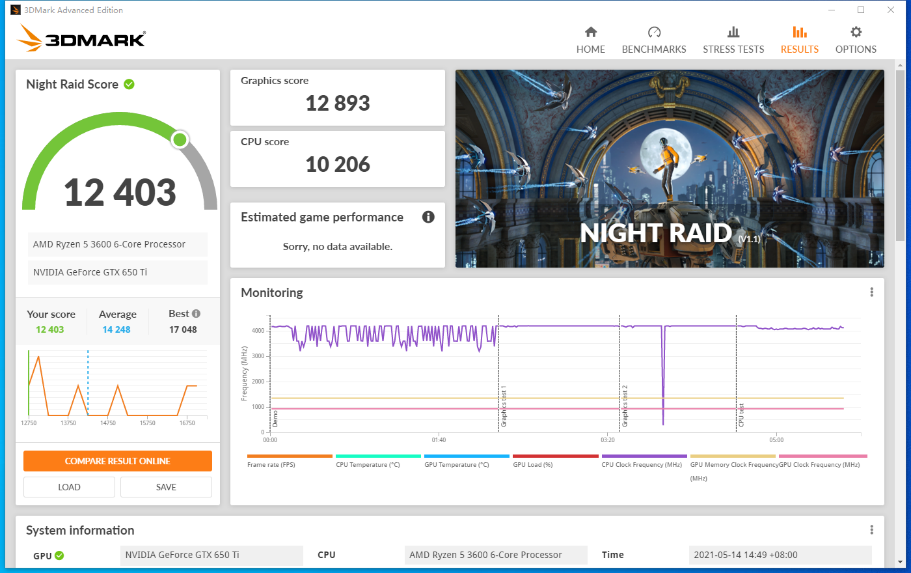The width and height of the screenshot is (911, 573).
Task: Click the 3DMark logo
Action: [x=81, y=38]
